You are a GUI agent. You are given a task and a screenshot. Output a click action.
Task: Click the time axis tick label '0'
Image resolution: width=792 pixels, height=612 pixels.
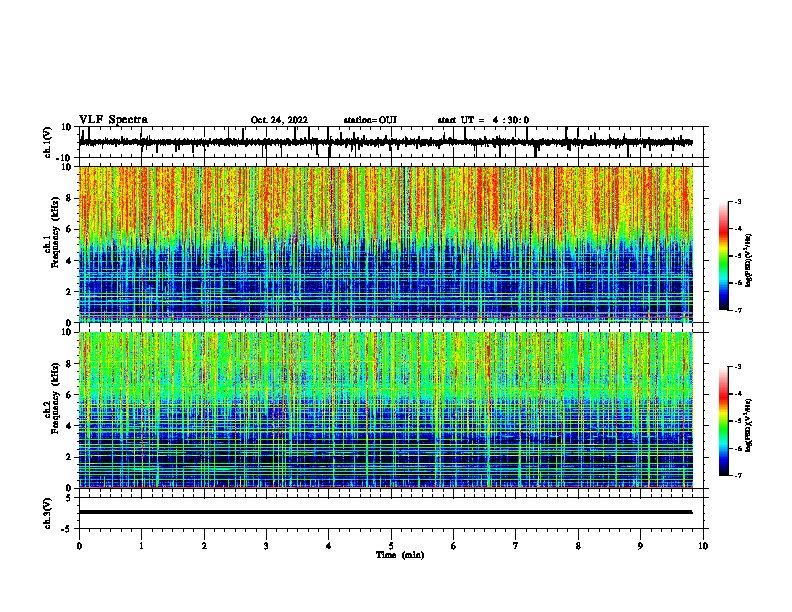click(79, 546)
